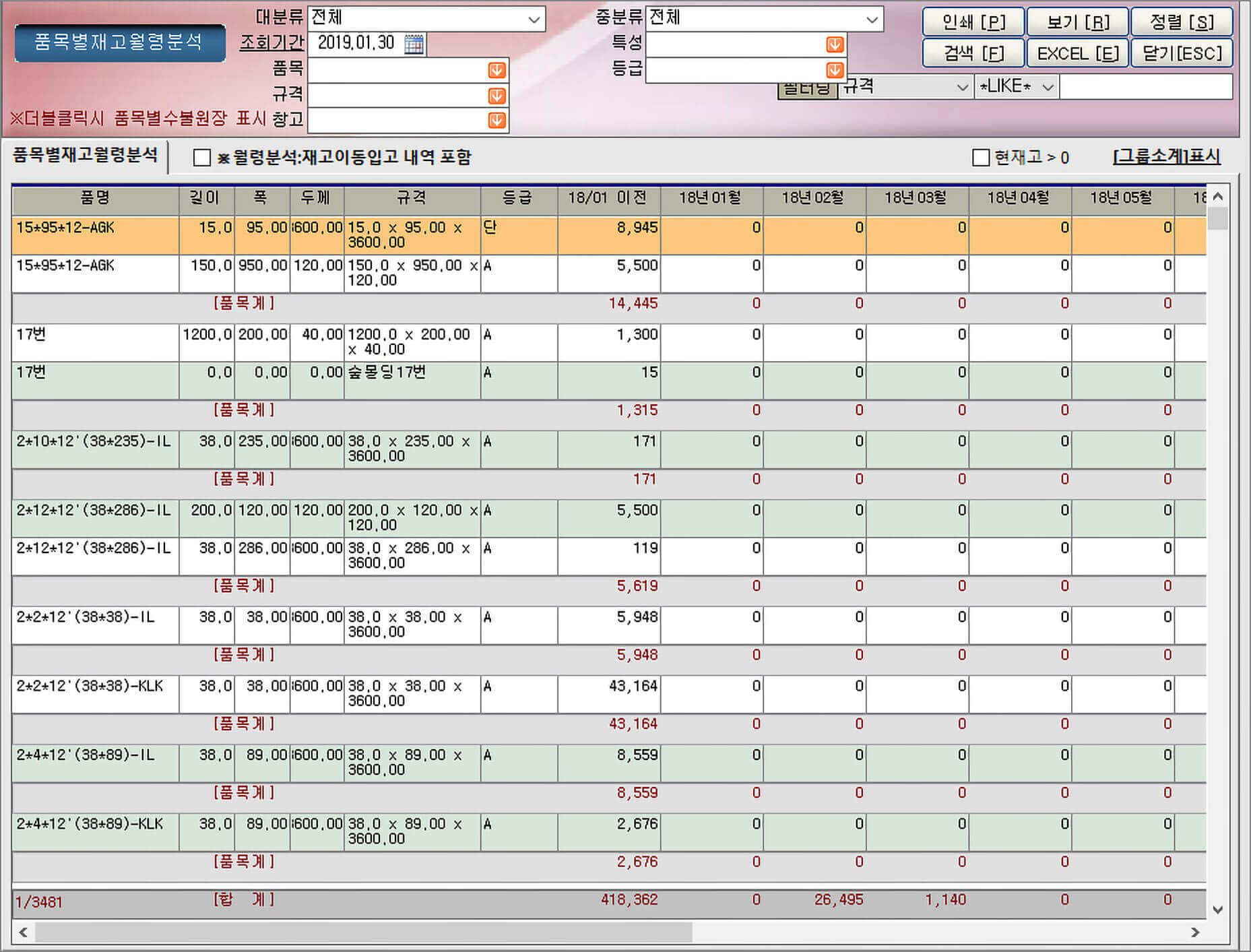Click the 품목계 subtotal 5,619

point(637,586)
